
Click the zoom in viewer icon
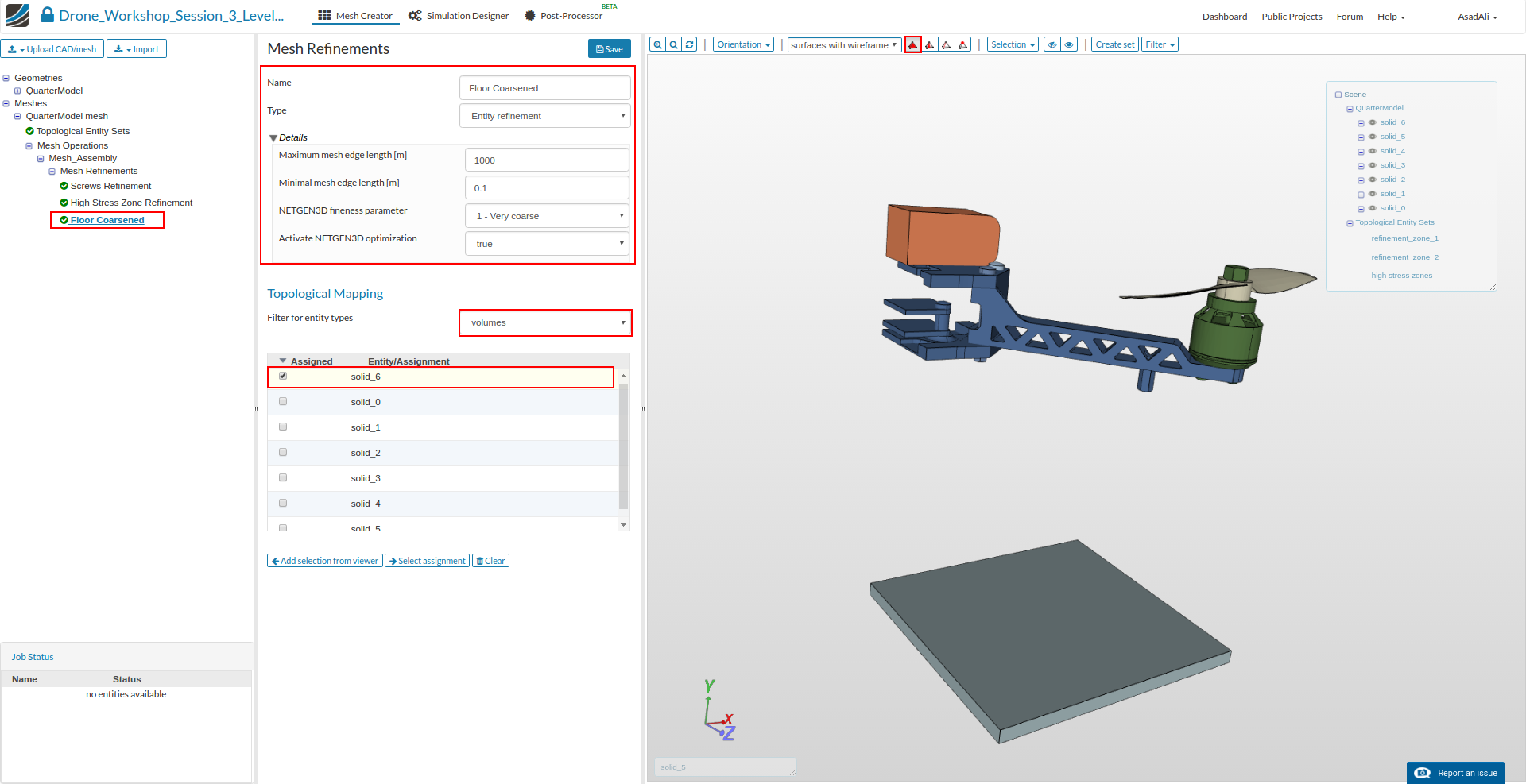[x=657, y=45]
